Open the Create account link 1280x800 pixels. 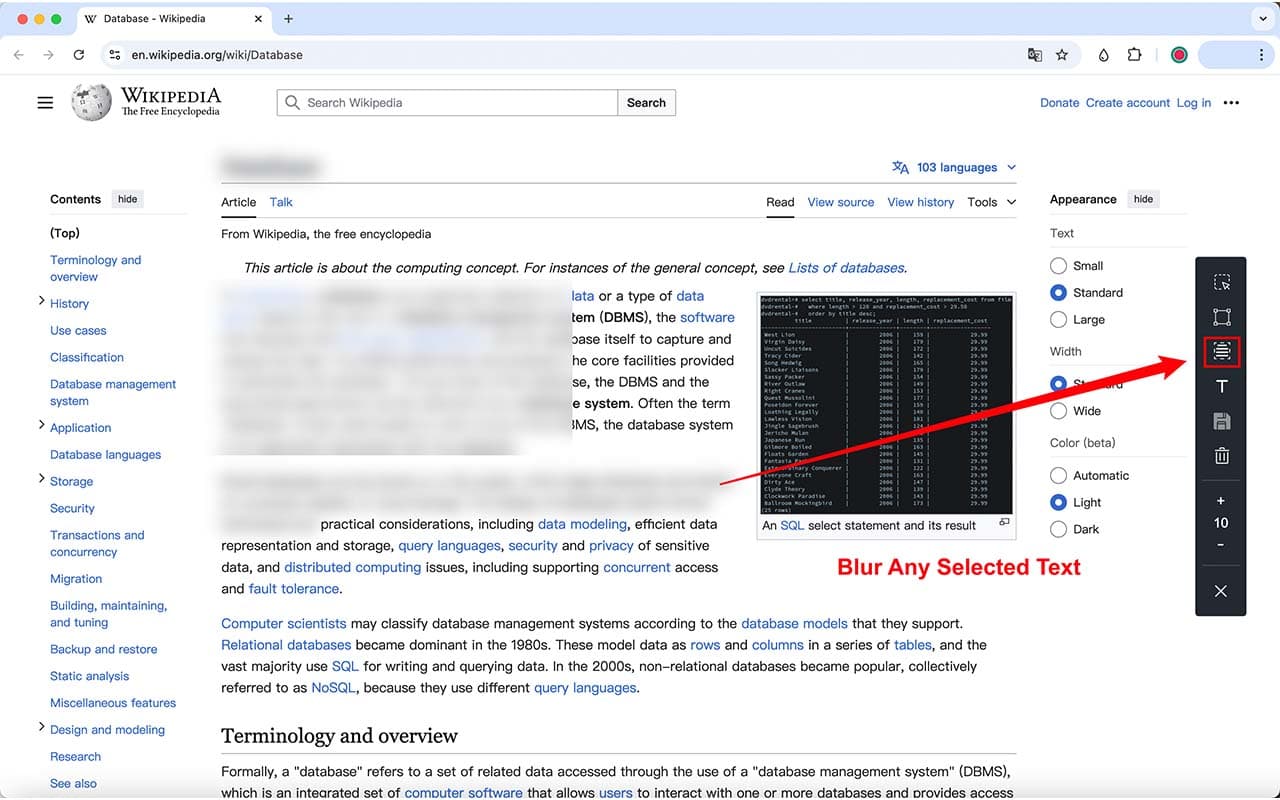1127,103
